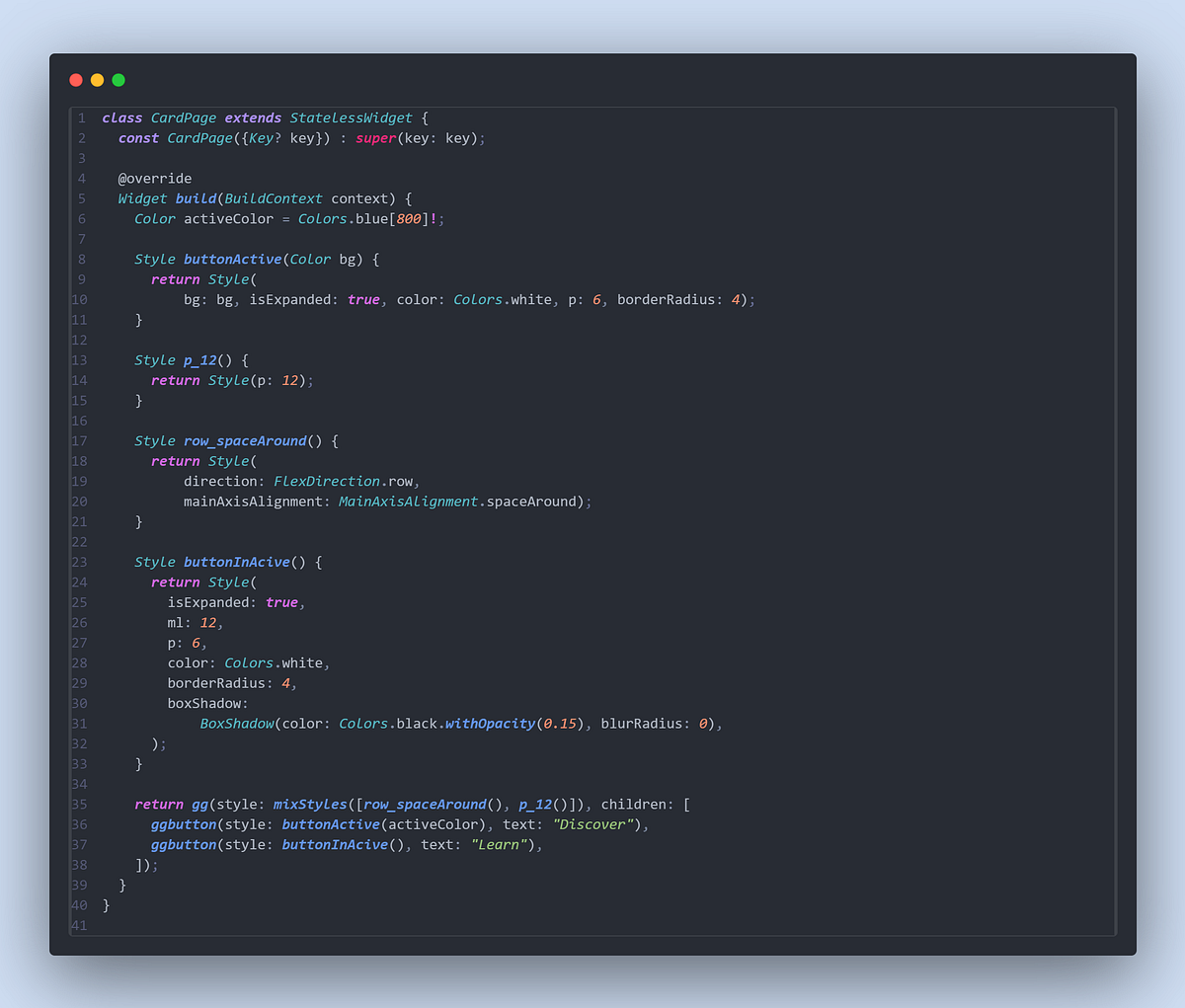Click the @override annotation
This screenshot has height=1008, width=1185.
click(x=154, y=179)
